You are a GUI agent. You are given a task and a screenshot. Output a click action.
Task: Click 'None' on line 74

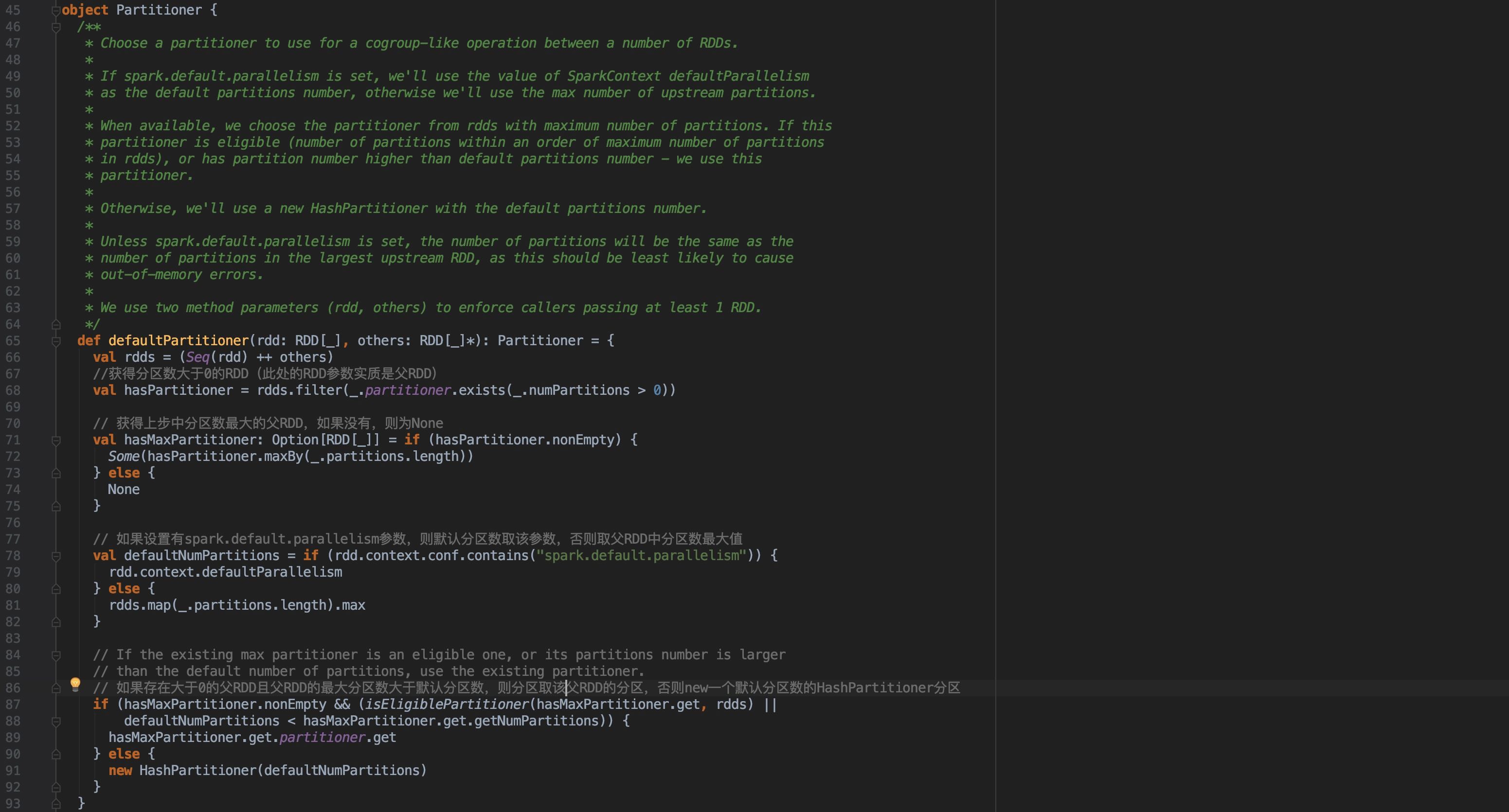[x=124, y=490]
